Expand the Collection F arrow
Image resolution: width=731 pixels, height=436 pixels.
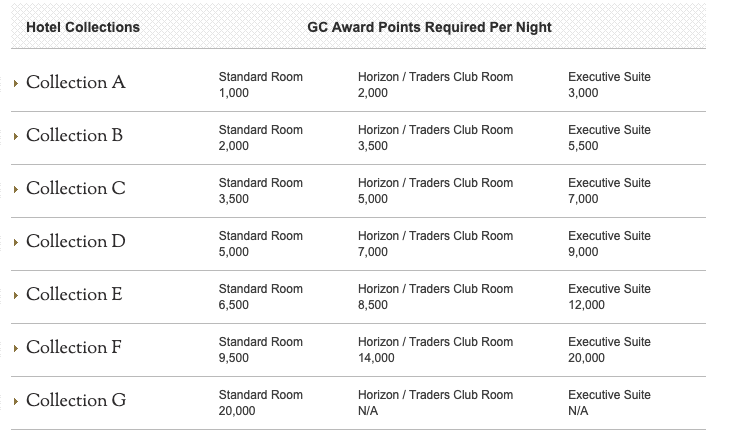16,348
